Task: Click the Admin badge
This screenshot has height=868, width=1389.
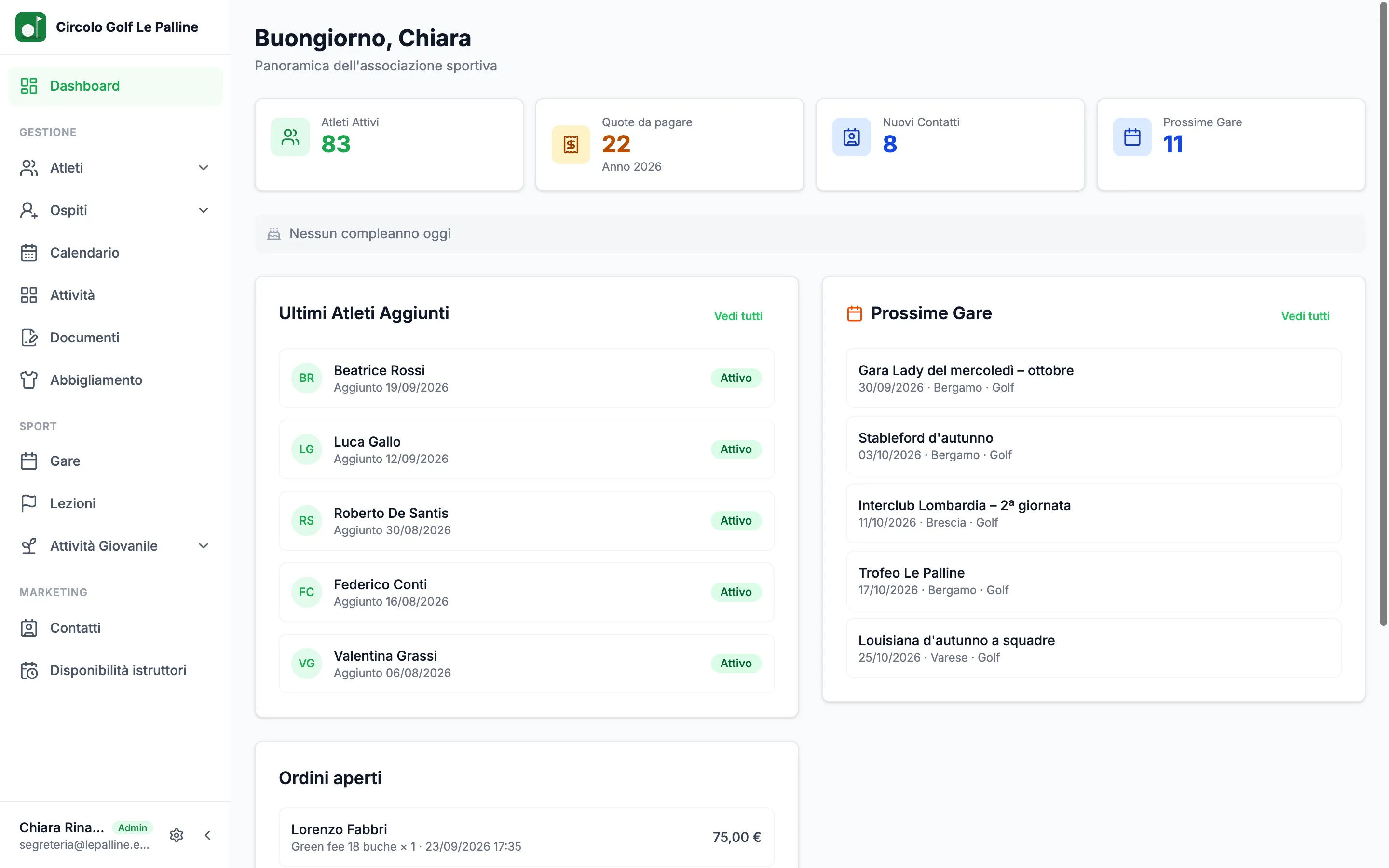Action: pos(133,828)
